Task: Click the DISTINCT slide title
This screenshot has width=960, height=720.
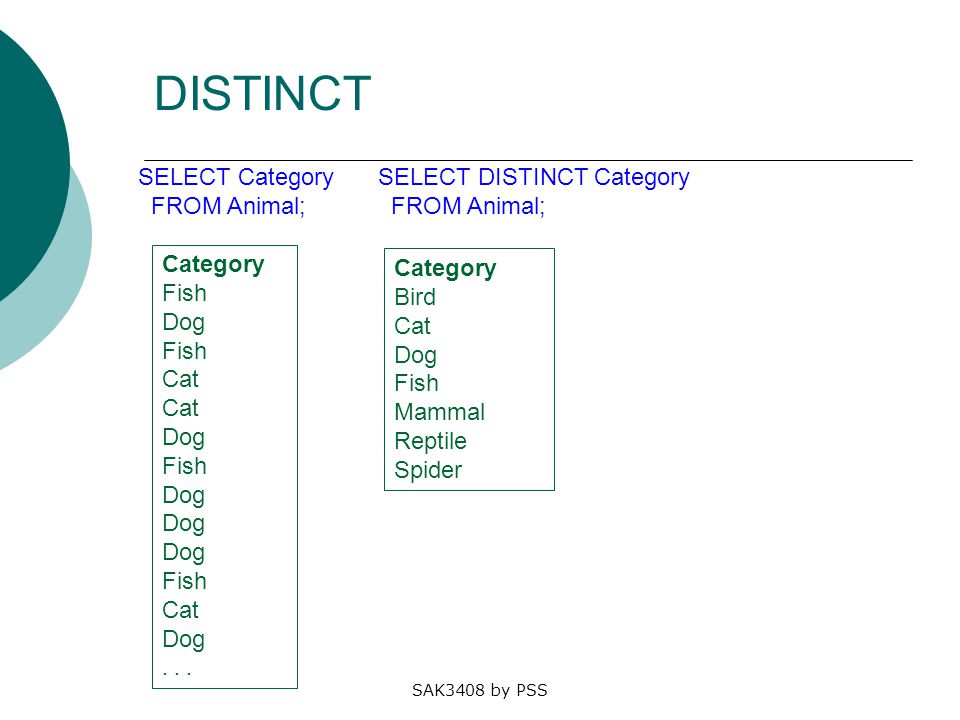Action: pyautogui.click(x=263, y=94)
